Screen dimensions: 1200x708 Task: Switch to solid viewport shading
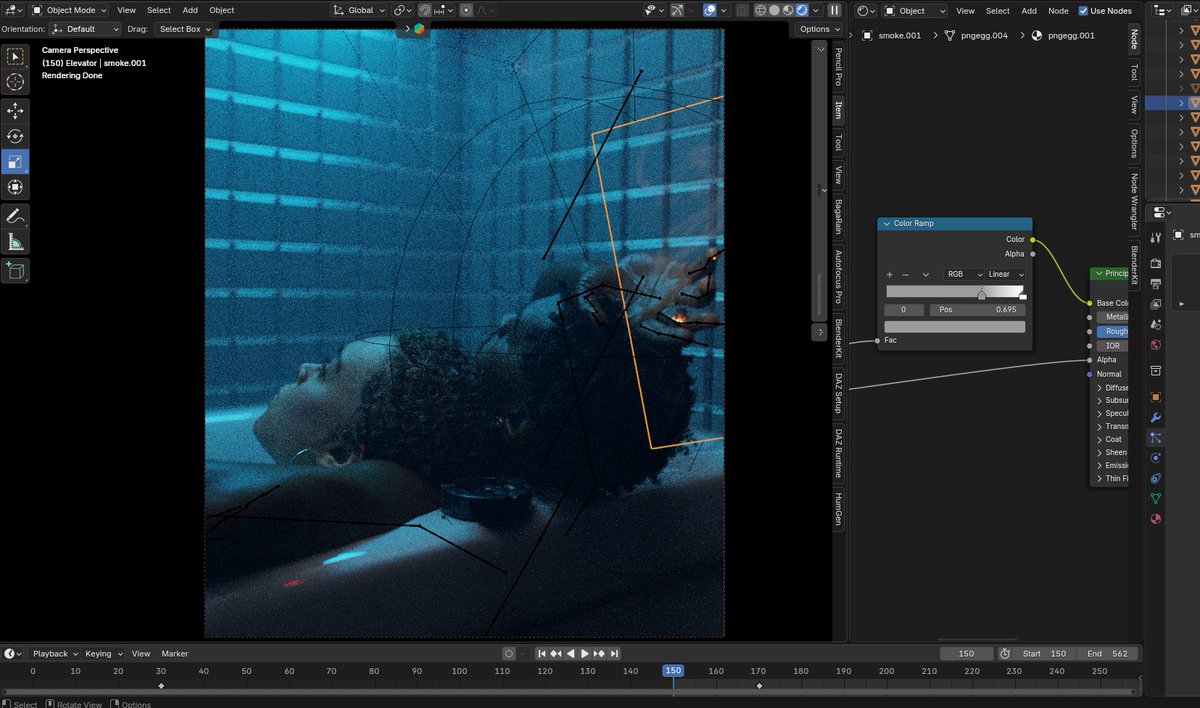[774, 10]
